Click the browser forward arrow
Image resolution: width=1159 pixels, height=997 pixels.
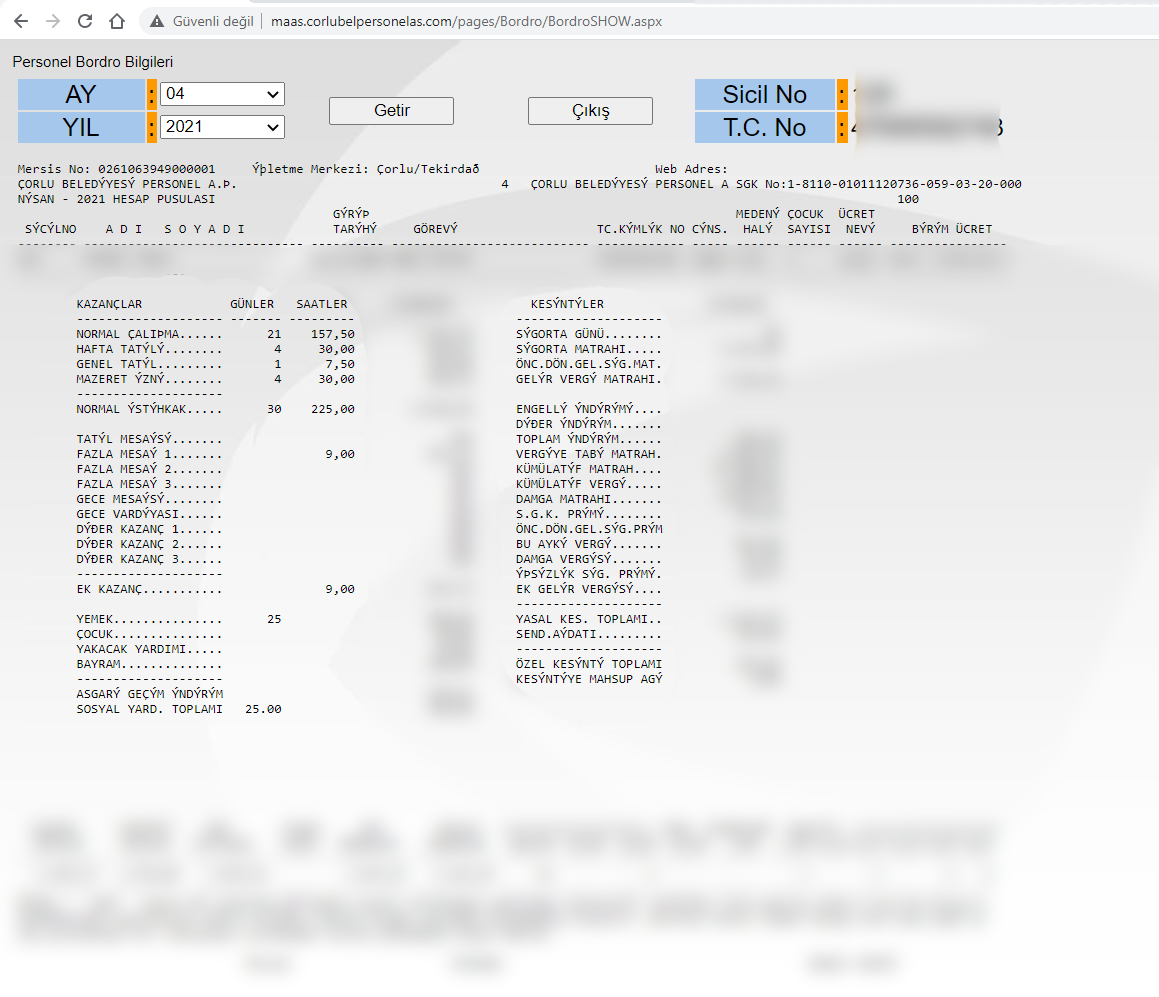point(53,21)
